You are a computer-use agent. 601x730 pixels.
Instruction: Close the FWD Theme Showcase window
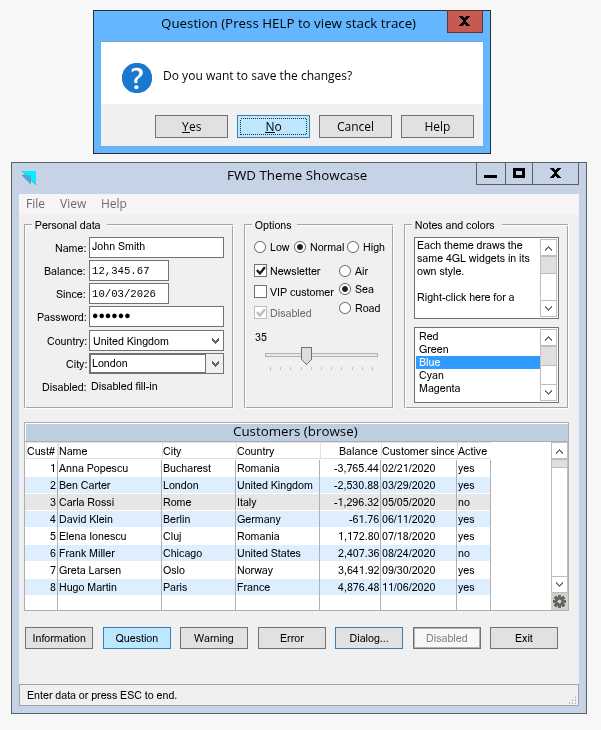pos(555,174)
